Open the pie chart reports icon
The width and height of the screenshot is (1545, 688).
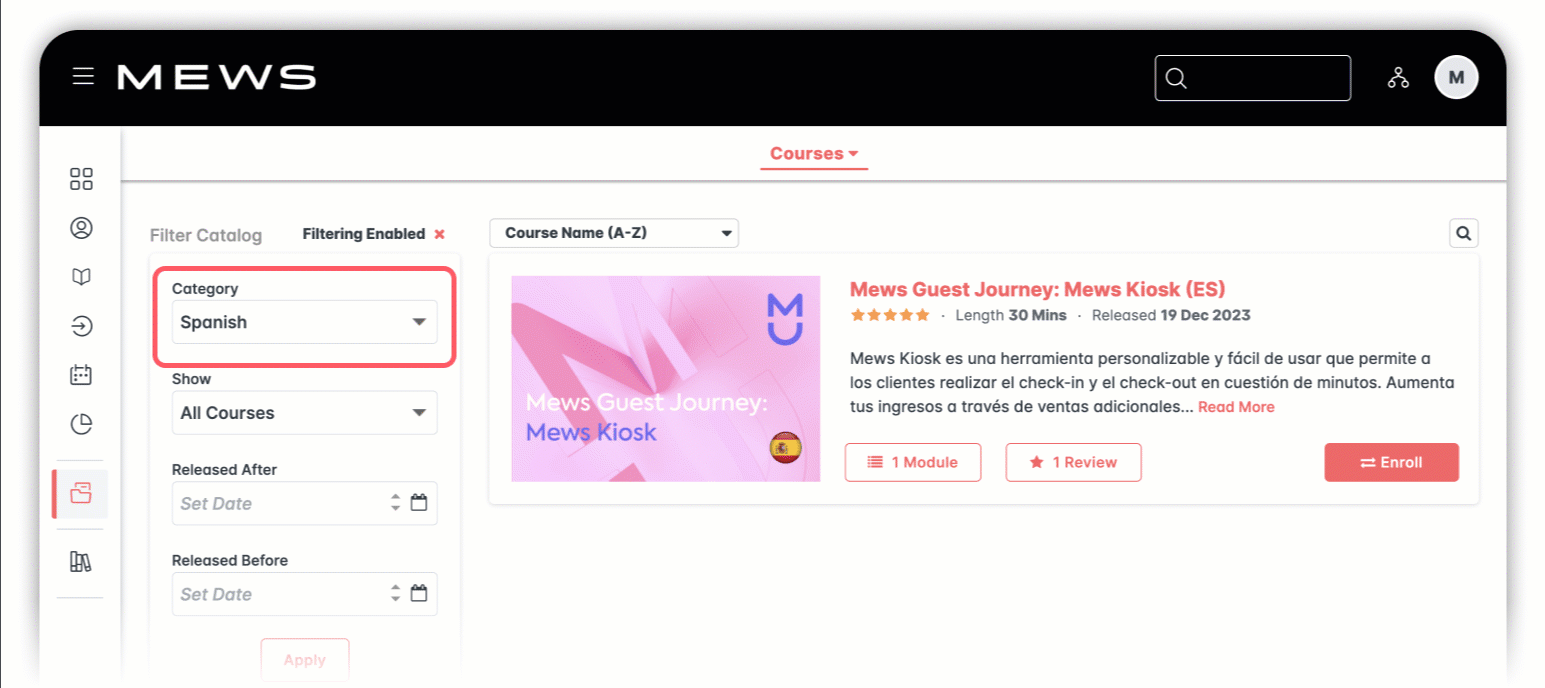81,424
